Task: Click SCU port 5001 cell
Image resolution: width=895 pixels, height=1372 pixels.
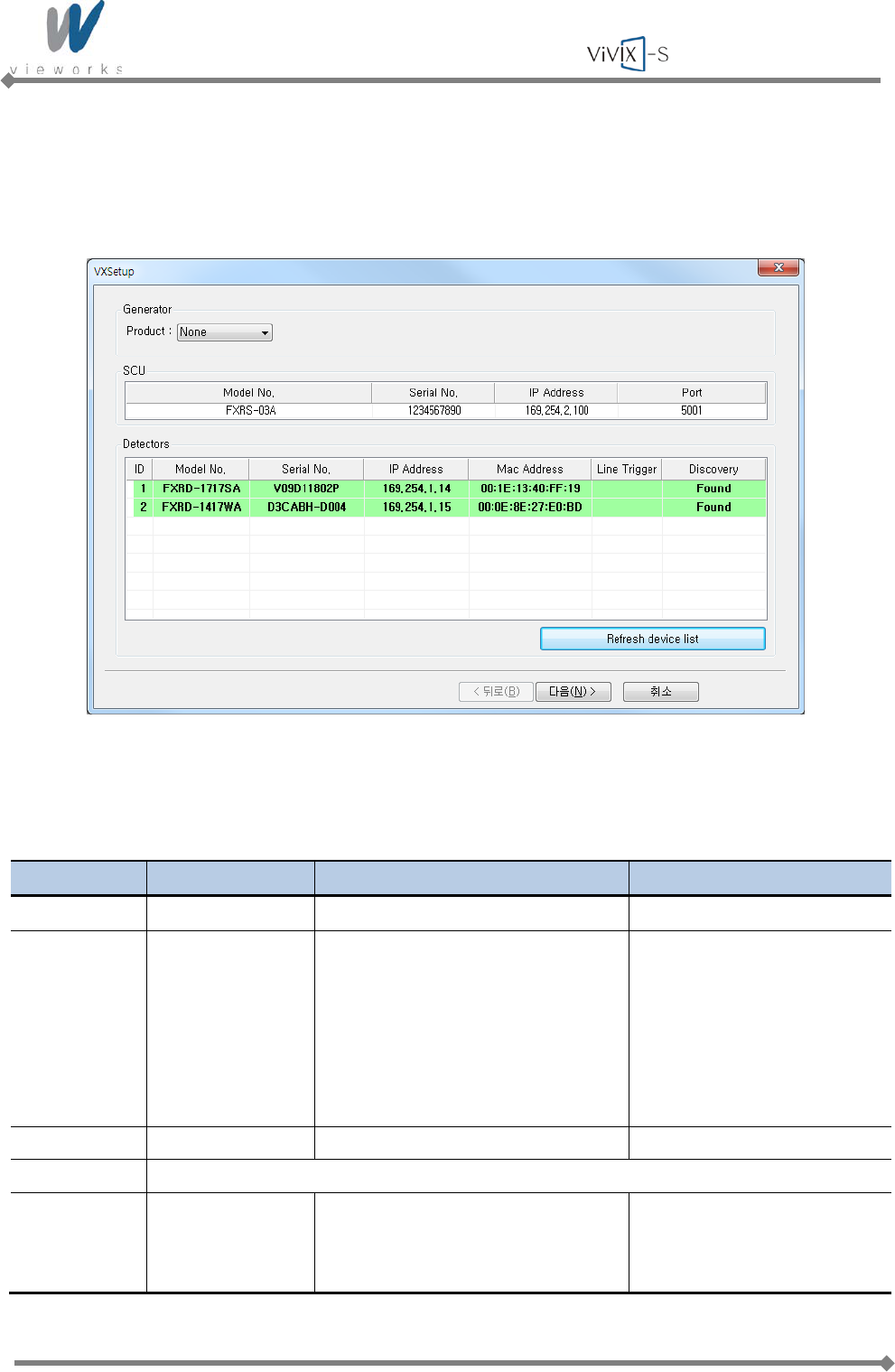Action: (692, 411)
